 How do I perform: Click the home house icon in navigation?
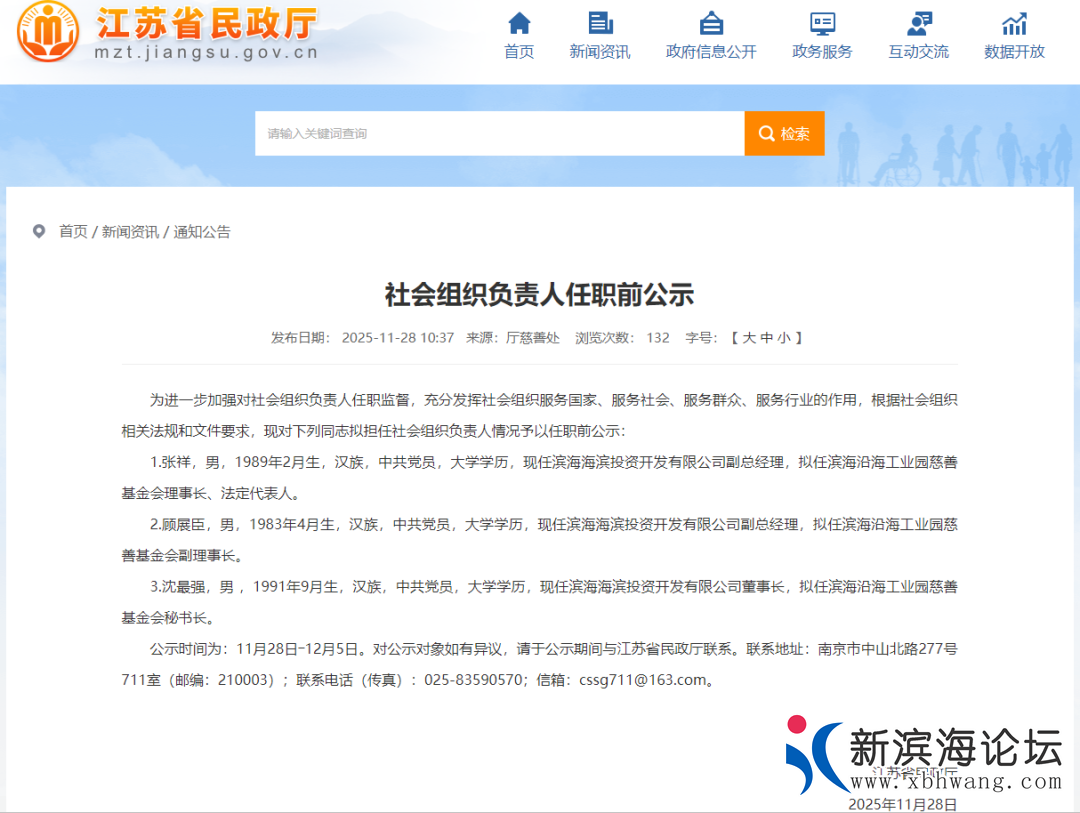pyautogui.click(x=519, y=23)
